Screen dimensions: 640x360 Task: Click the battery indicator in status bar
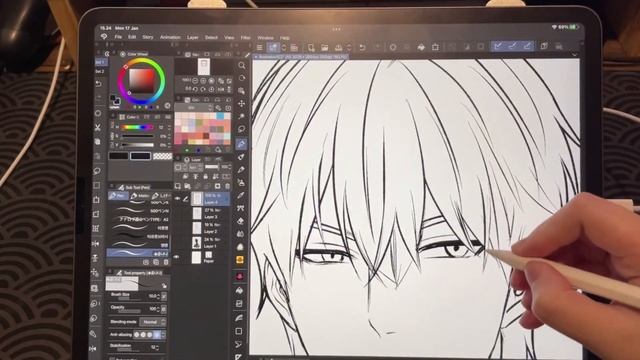coord(574,27)
